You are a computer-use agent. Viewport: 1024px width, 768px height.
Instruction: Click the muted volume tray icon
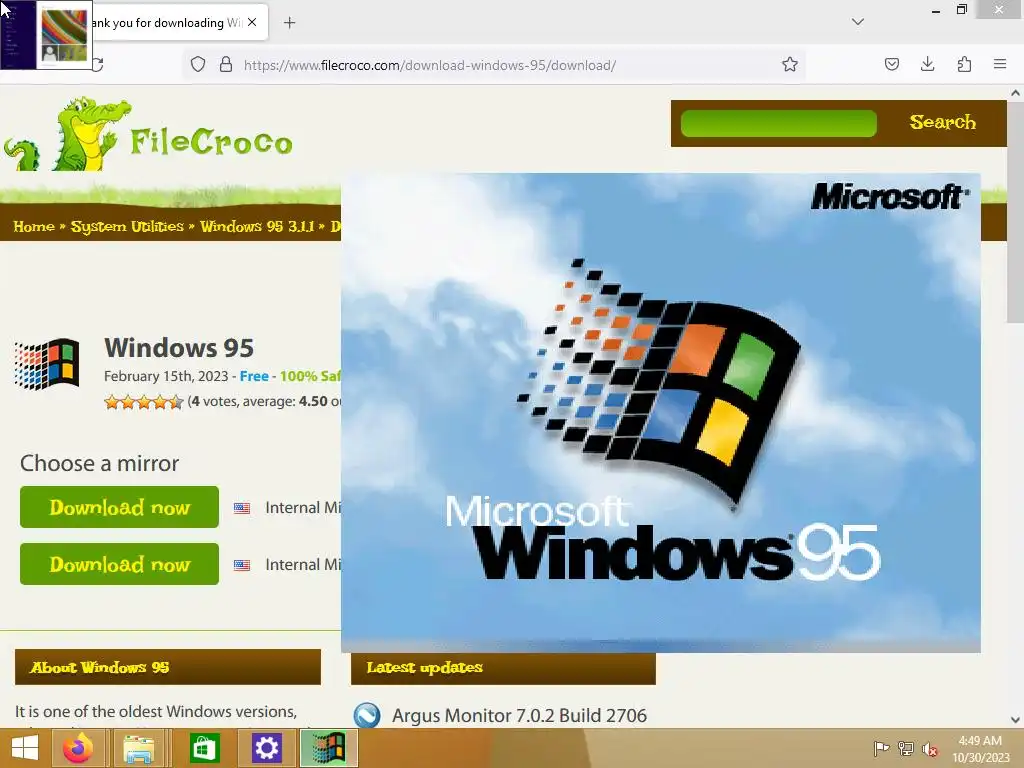coord(930,749)
